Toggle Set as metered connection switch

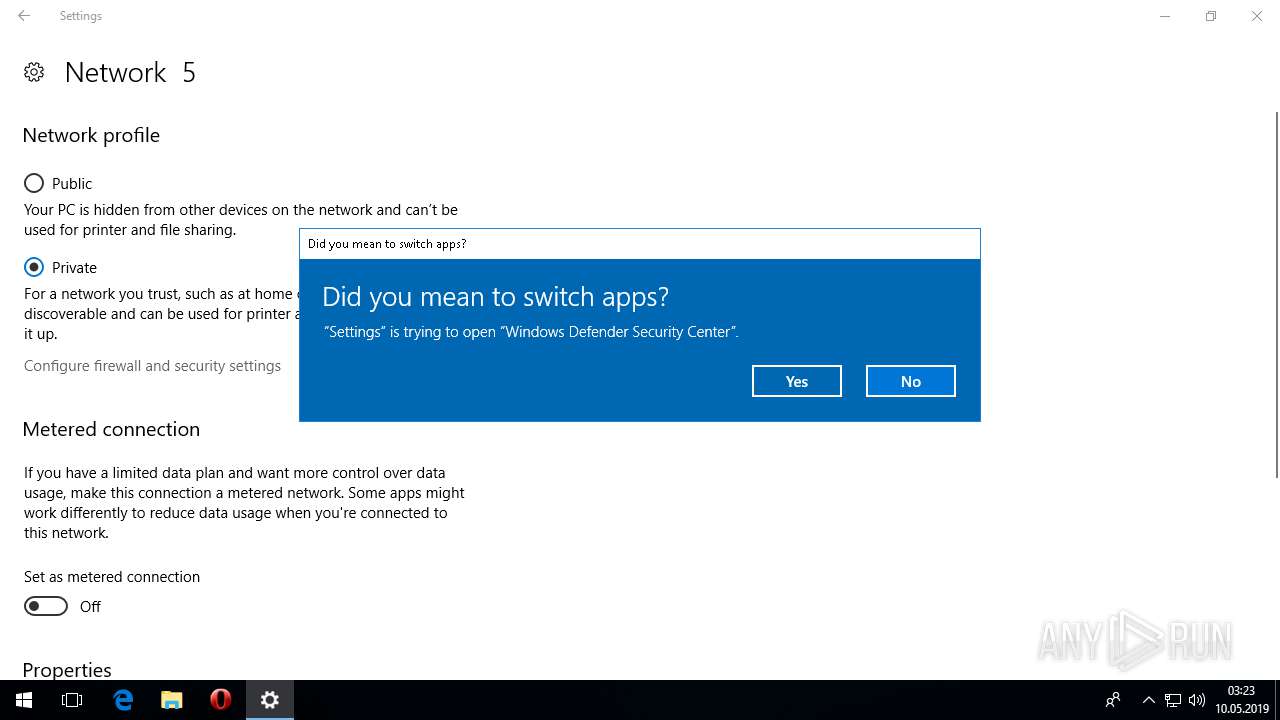[46, 606]
